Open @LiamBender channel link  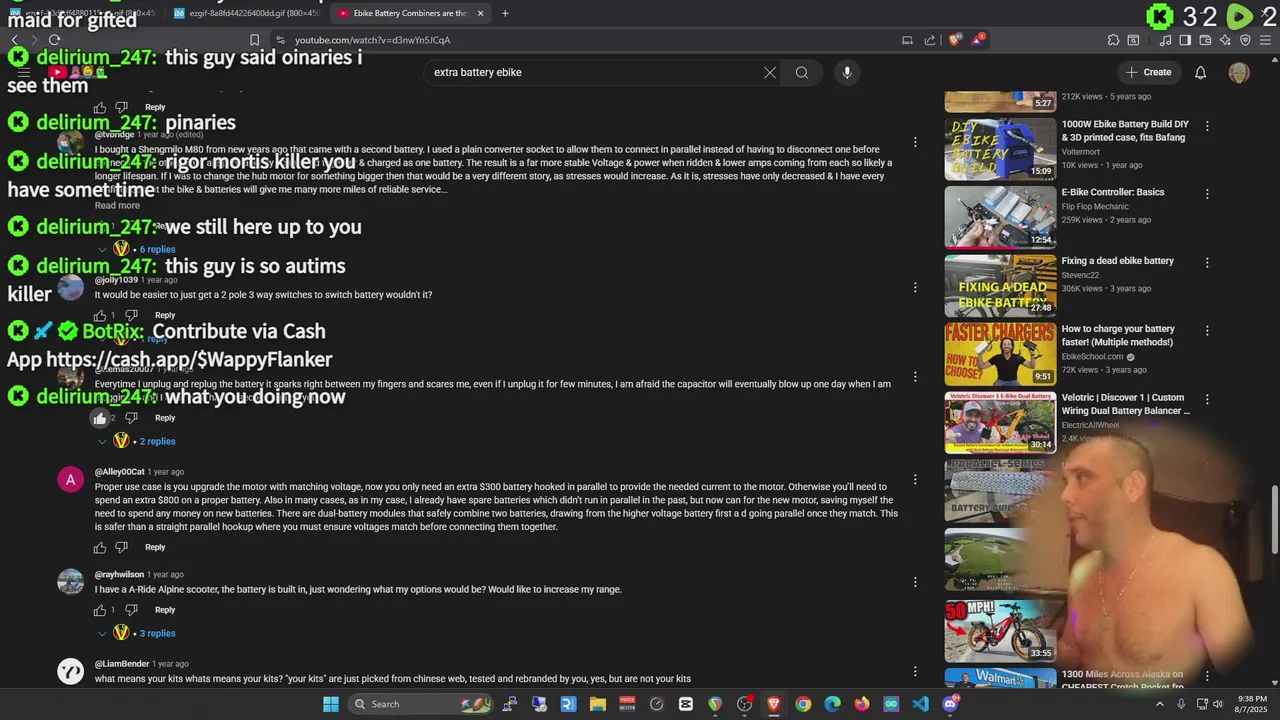[121, 664]
